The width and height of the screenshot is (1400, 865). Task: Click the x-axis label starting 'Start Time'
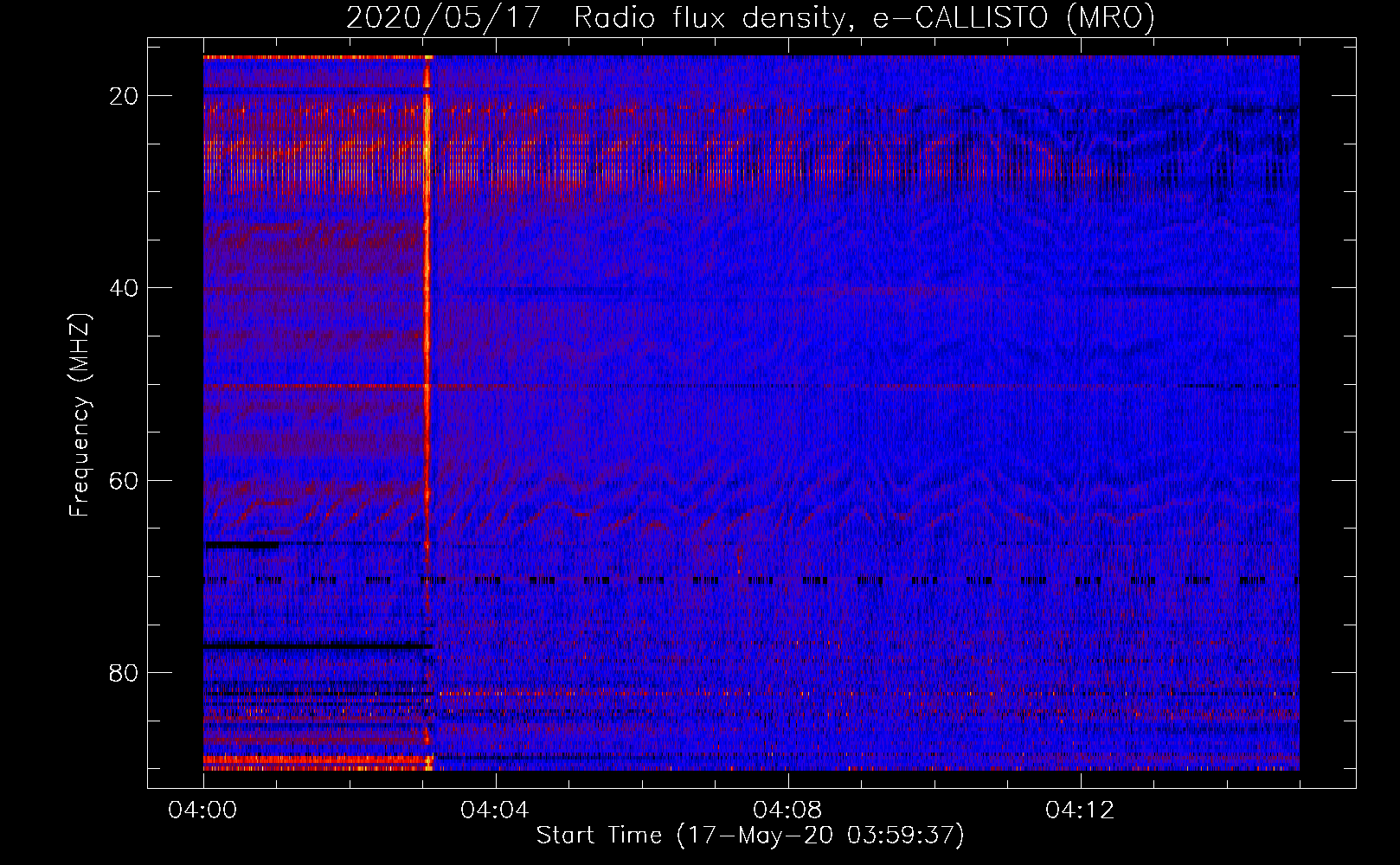point(750,836)
